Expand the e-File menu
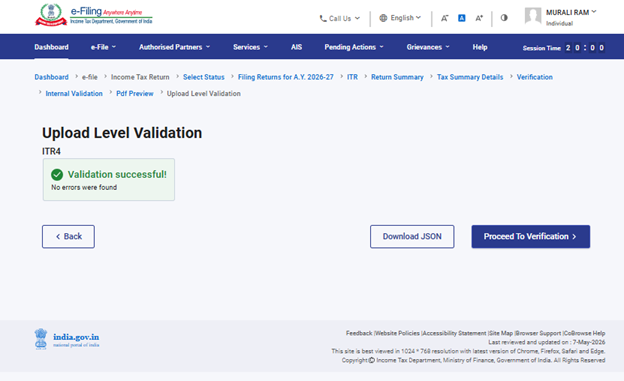The height and width of the screenshot is (381, 624). [x=103, y=47]
